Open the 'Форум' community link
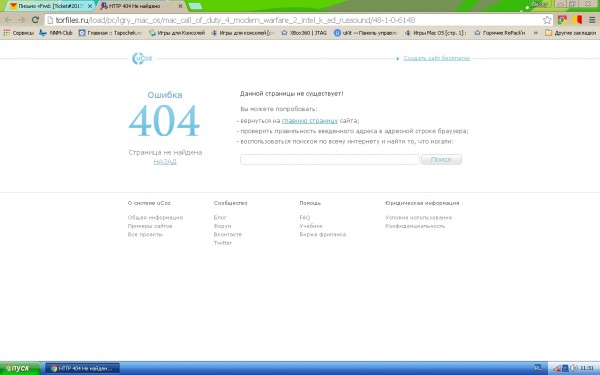Image resolution: width=600 pixels, height=375 pixels. pos(222,226)
